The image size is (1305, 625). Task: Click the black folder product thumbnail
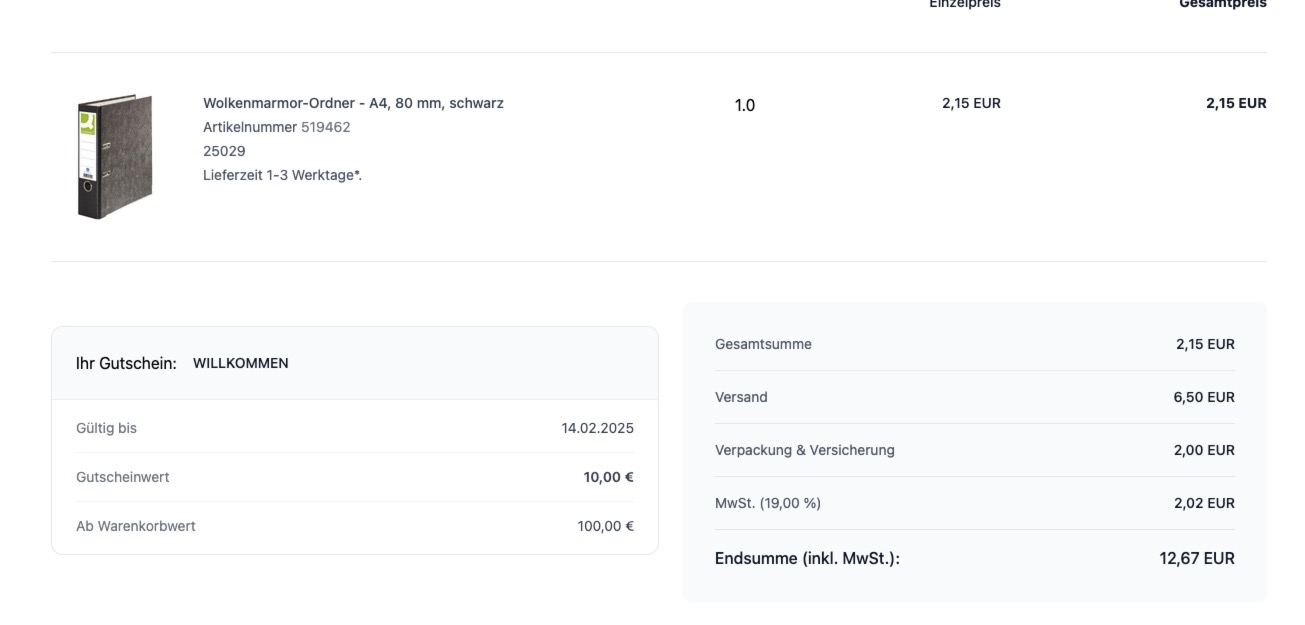pyautogui.click(x=114, y=157)
